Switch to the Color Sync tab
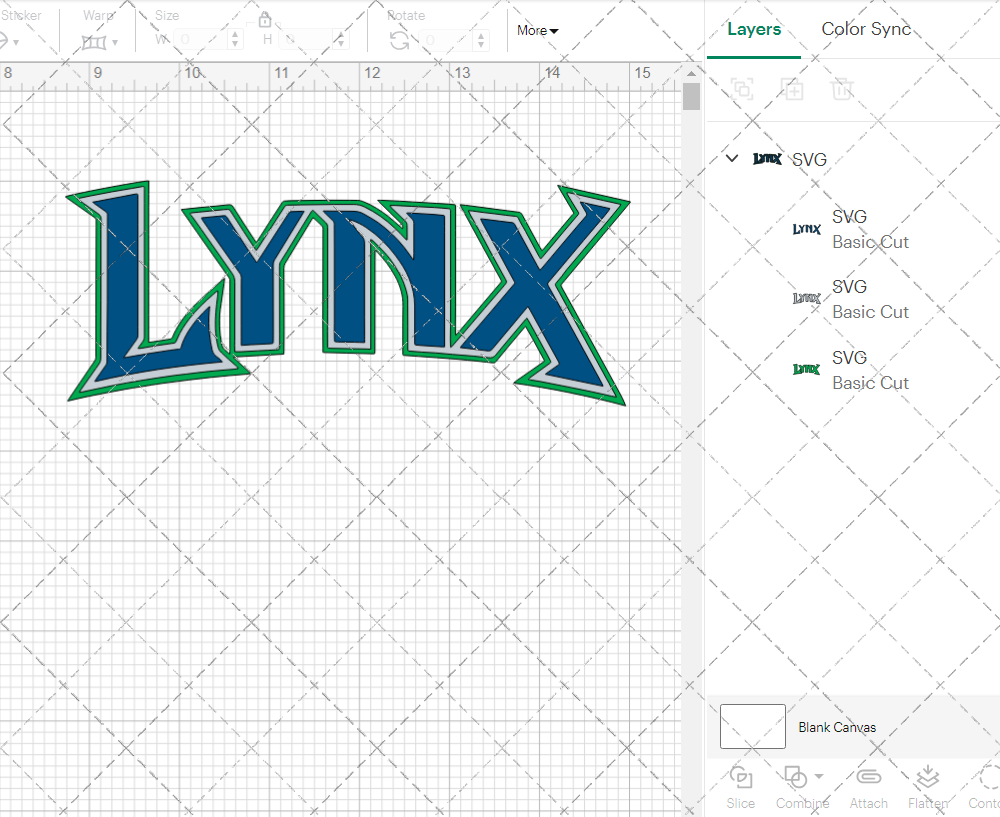The height and width of the screenshot is (817, 1000). 866,29
